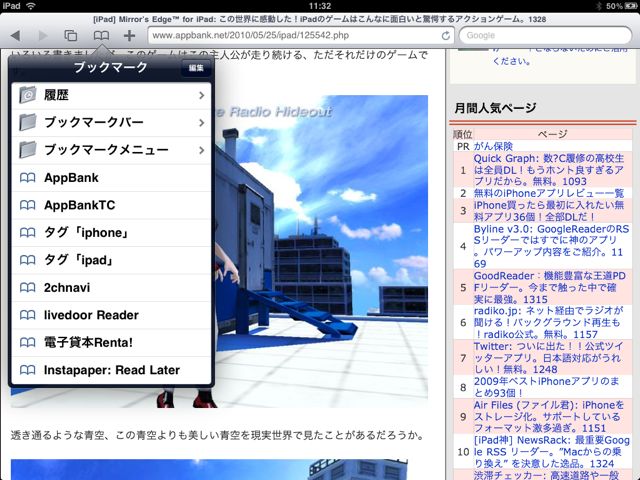
Task: Open the NewsRack ranking link
Action: [551, 452]
